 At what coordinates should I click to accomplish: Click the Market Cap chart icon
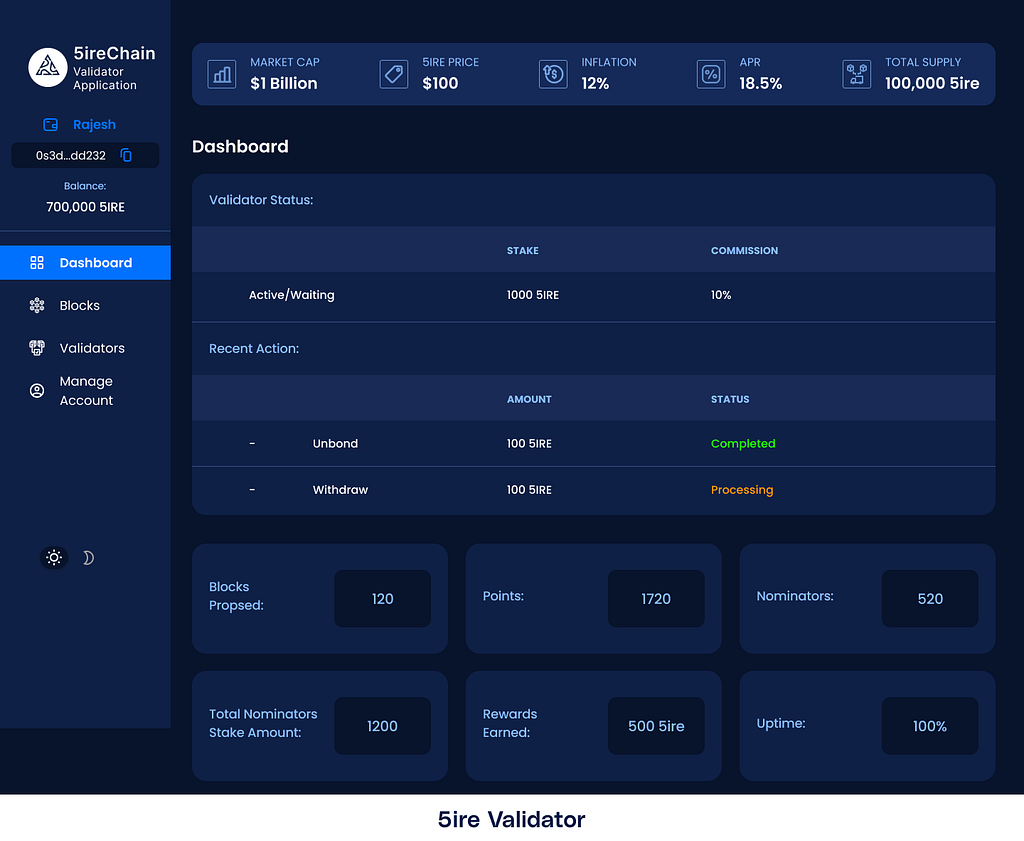pos(222,74)
